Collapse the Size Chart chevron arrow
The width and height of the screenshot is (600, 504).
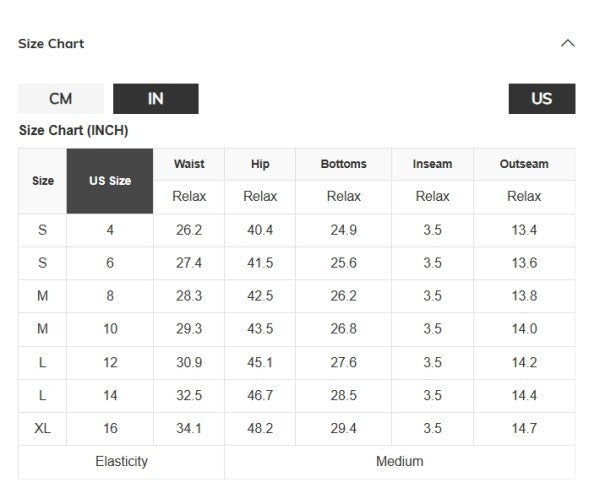[x=568, y=43]
